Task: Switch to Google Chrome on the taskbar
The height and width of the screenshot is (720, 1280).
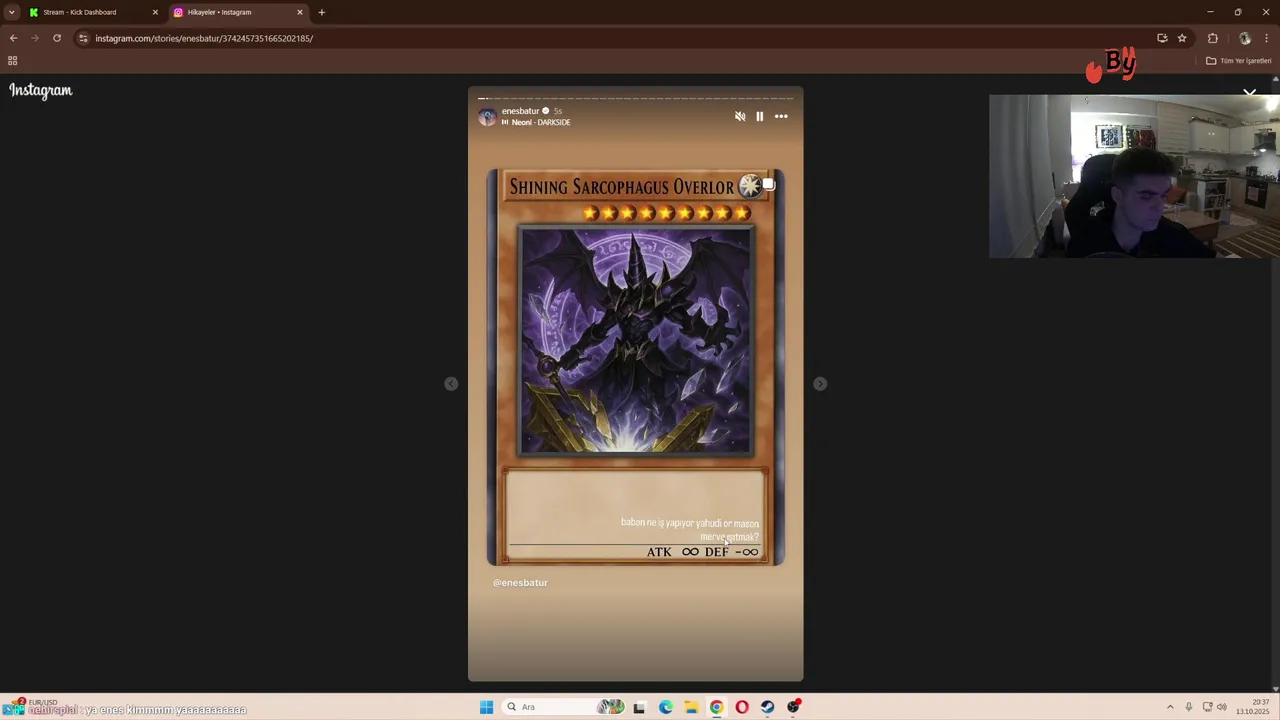Action: click(716, 707)
